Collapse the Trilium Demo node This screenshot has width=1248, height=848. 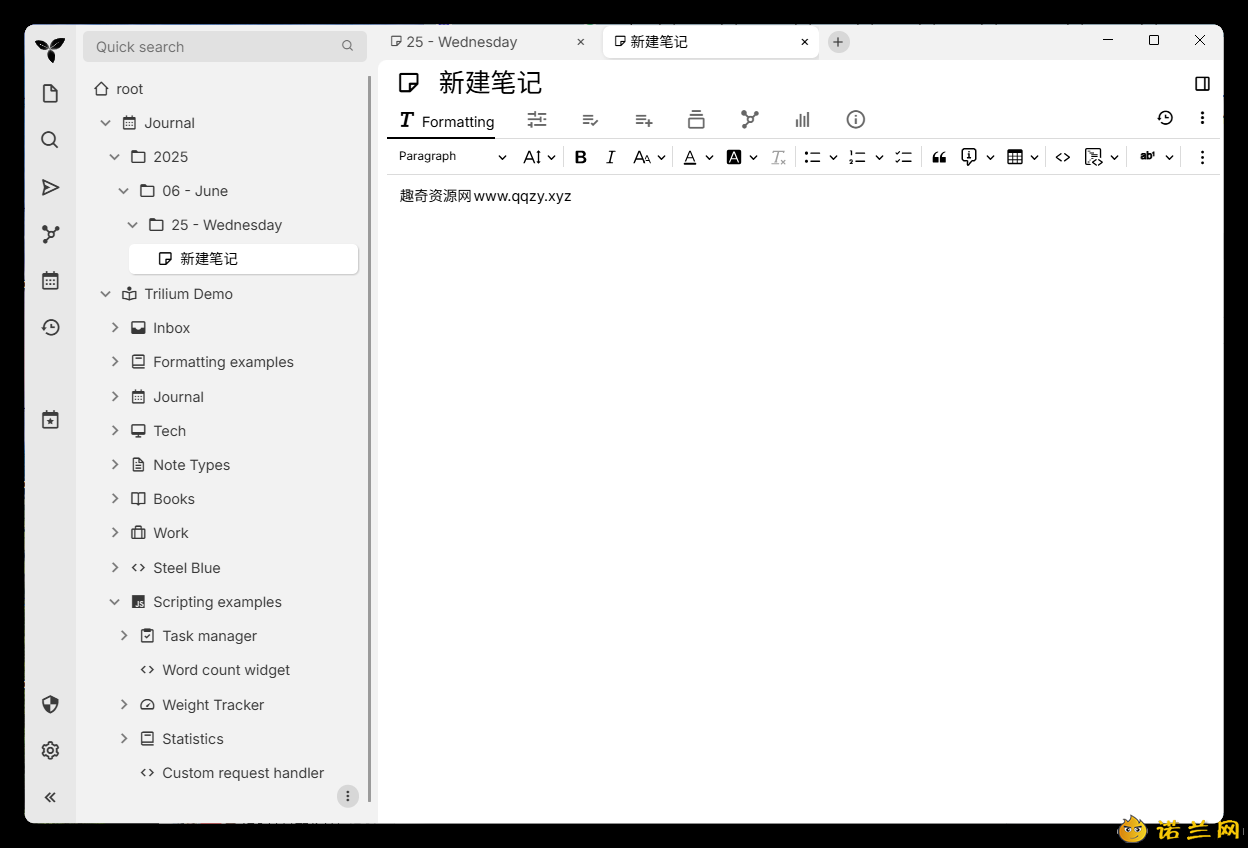(x=106, y=294)
